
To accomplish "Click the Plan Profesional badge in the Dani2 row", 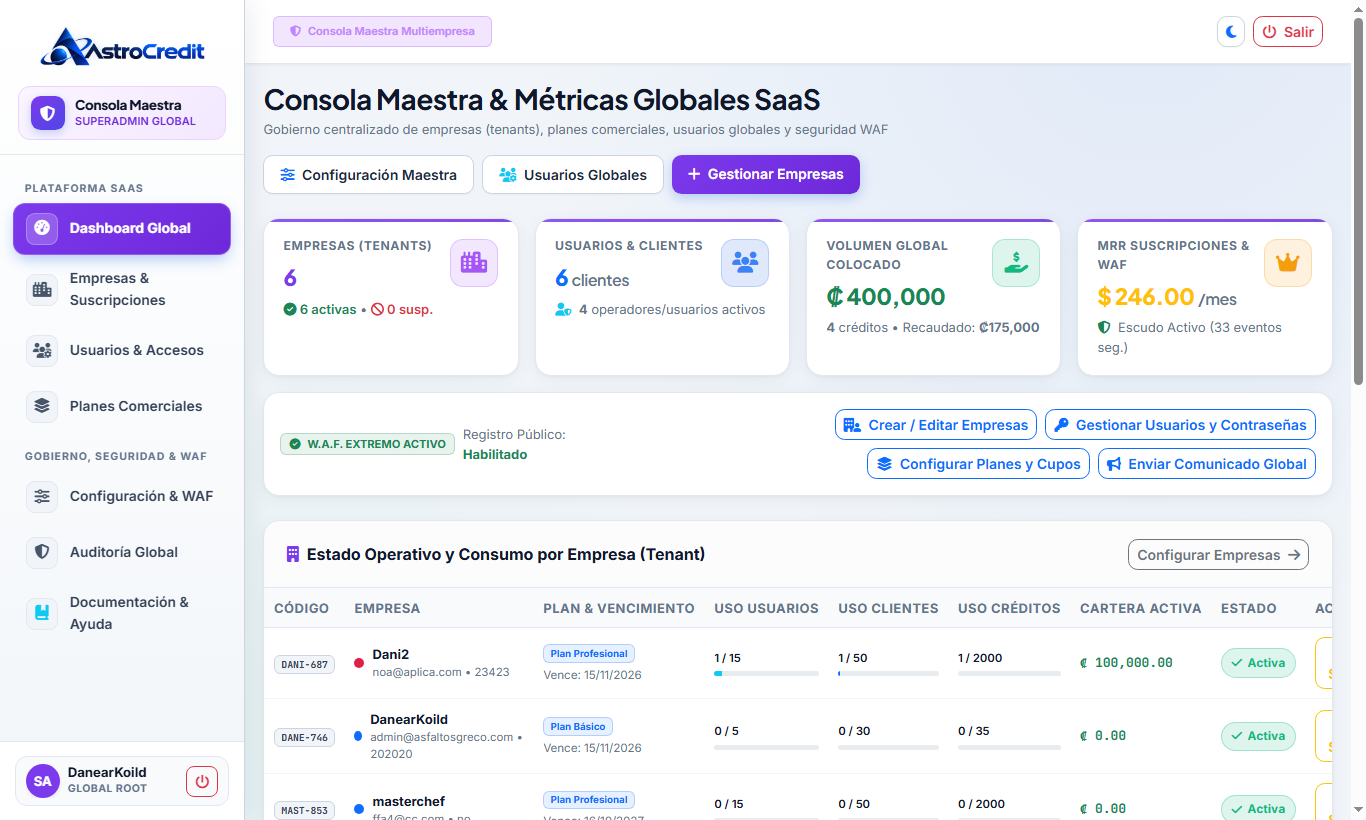I will [589, 654].
